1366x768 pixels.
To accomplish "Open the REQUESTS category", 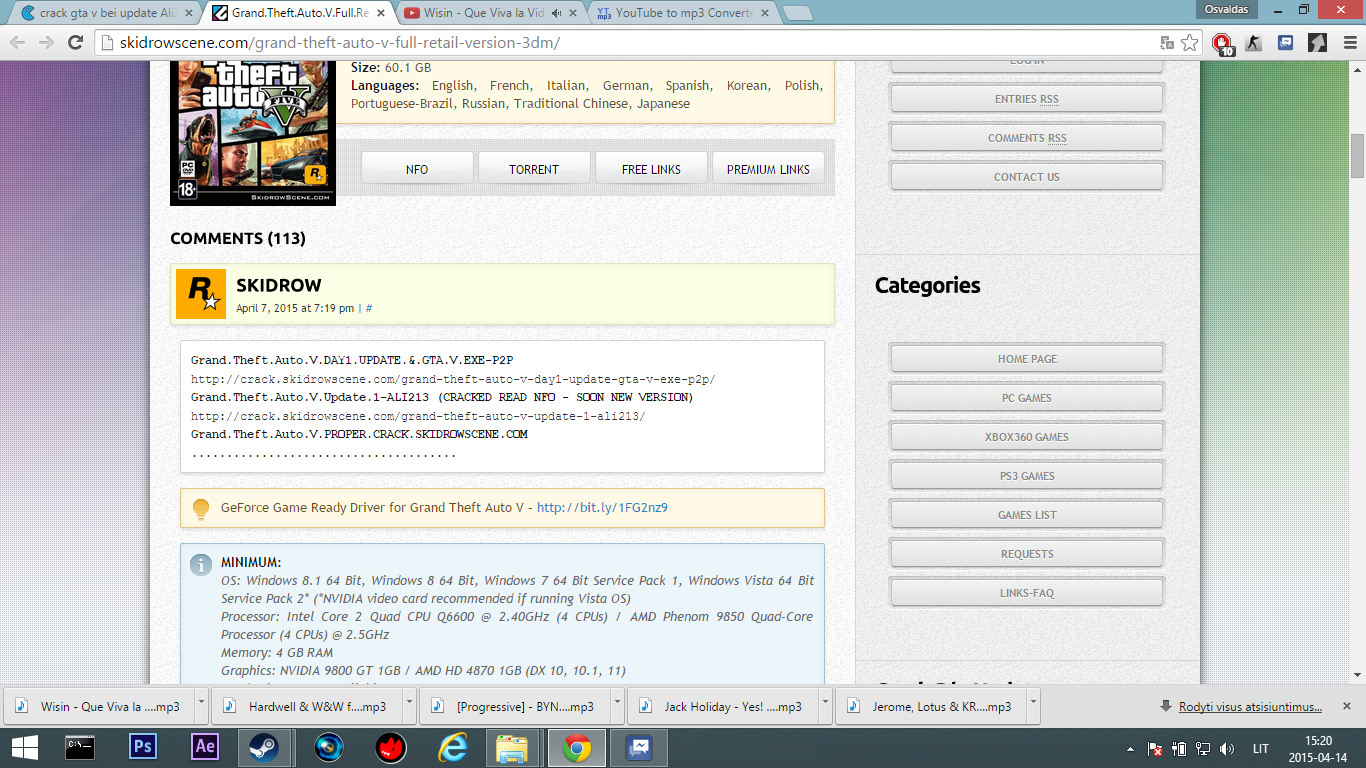I will tap(1027, 554).
